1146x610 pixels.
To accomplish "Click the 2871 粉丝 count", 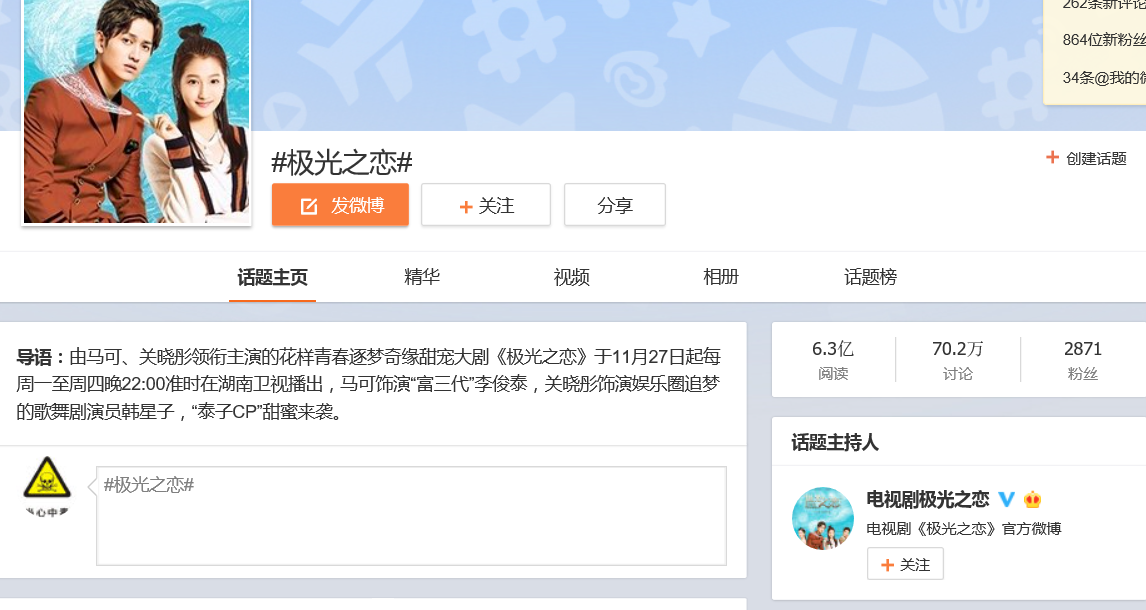I will tap(1082, 360).
